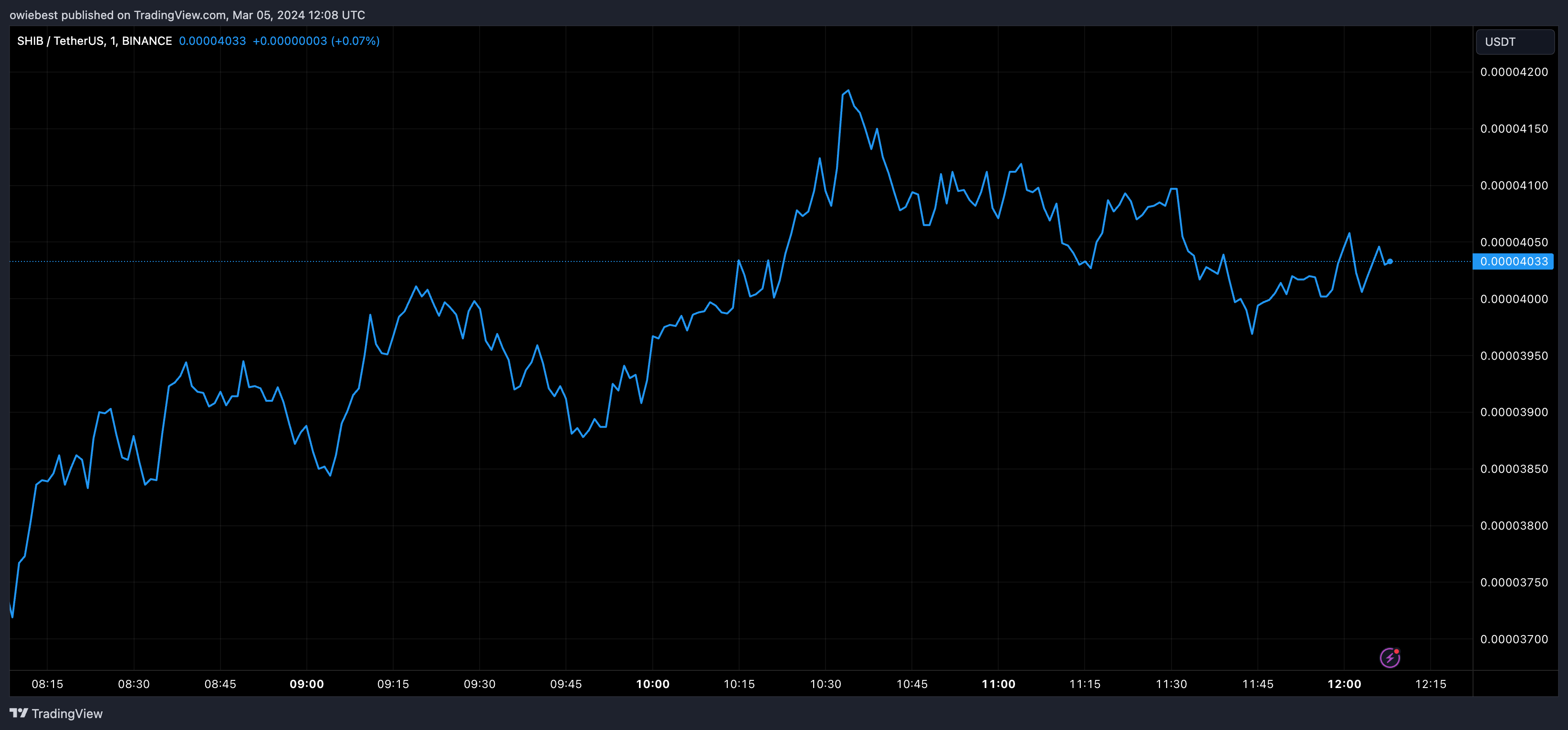Click the 08:15 time axis label
The image size is (1568, 730).
(x=47, y=684)
